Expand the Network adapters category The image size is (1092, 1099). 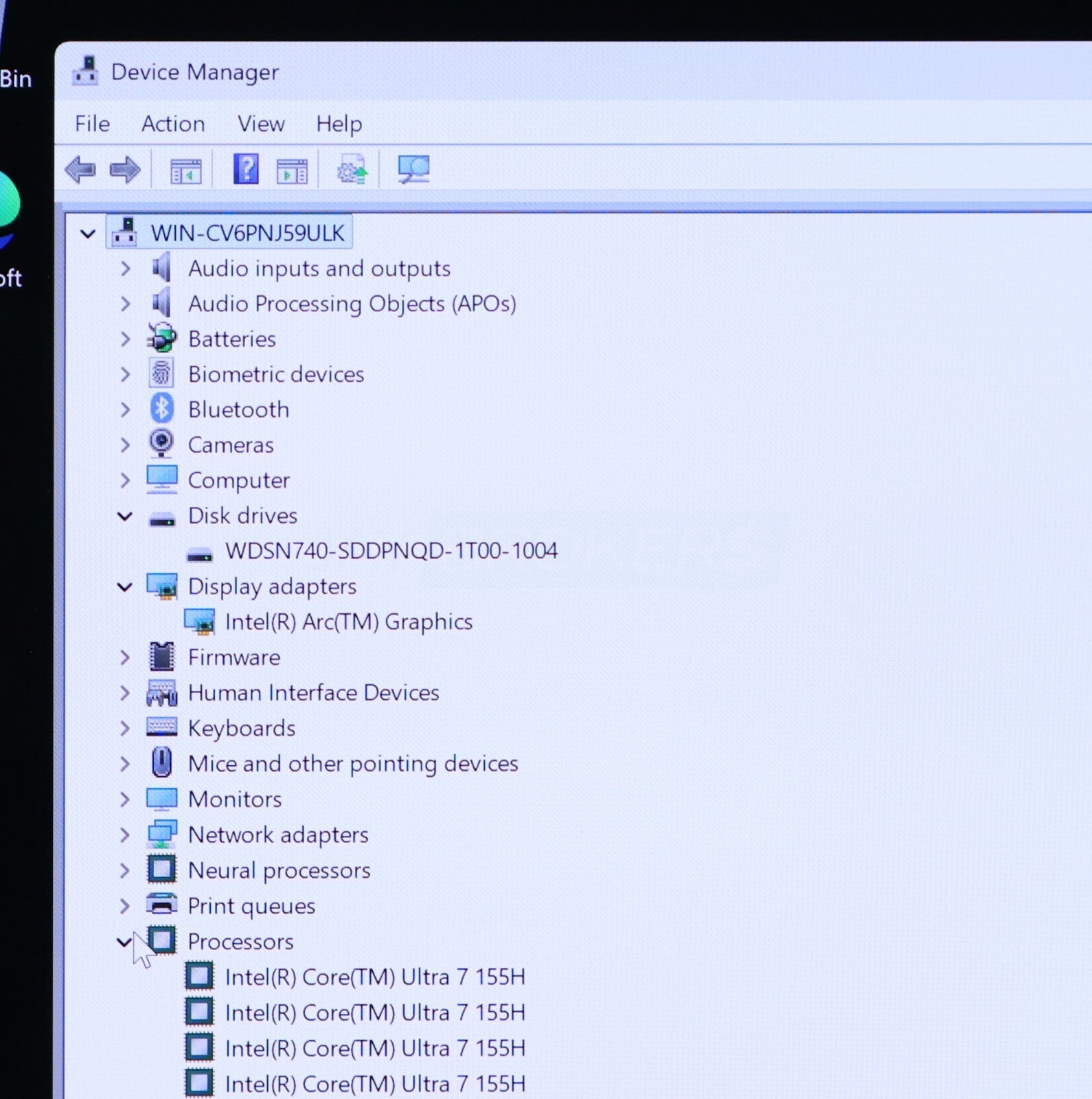point(125,835)
